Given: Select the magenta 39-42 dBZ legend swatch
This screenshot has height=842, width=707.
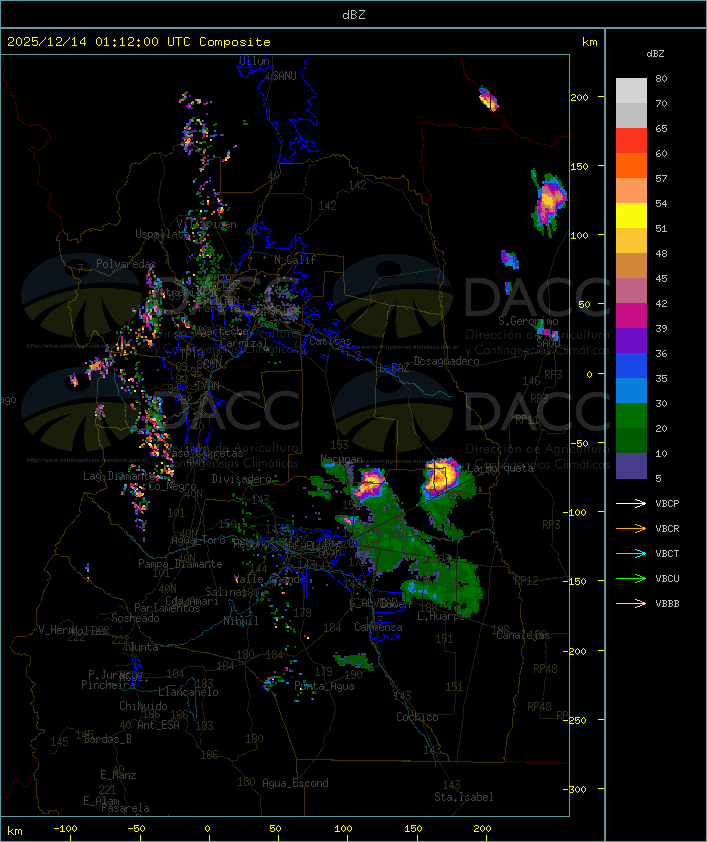Looking at the screenshot, I should [631, 315].
